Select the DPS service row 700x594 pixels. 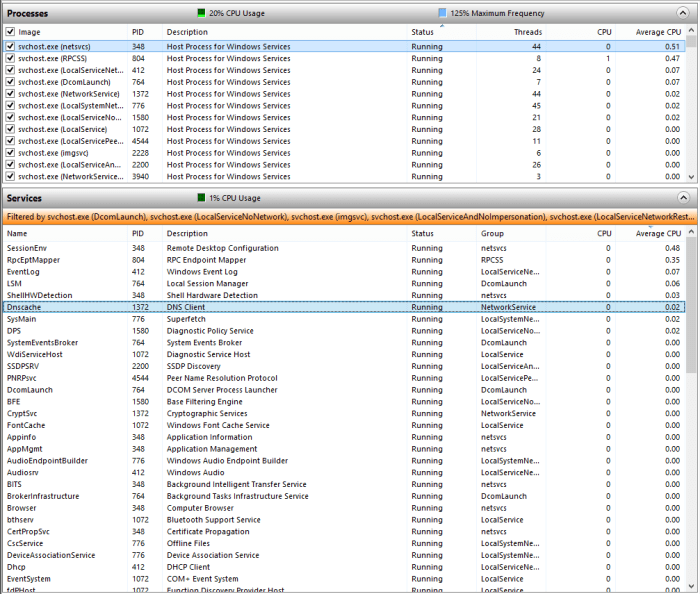[344, 331]
